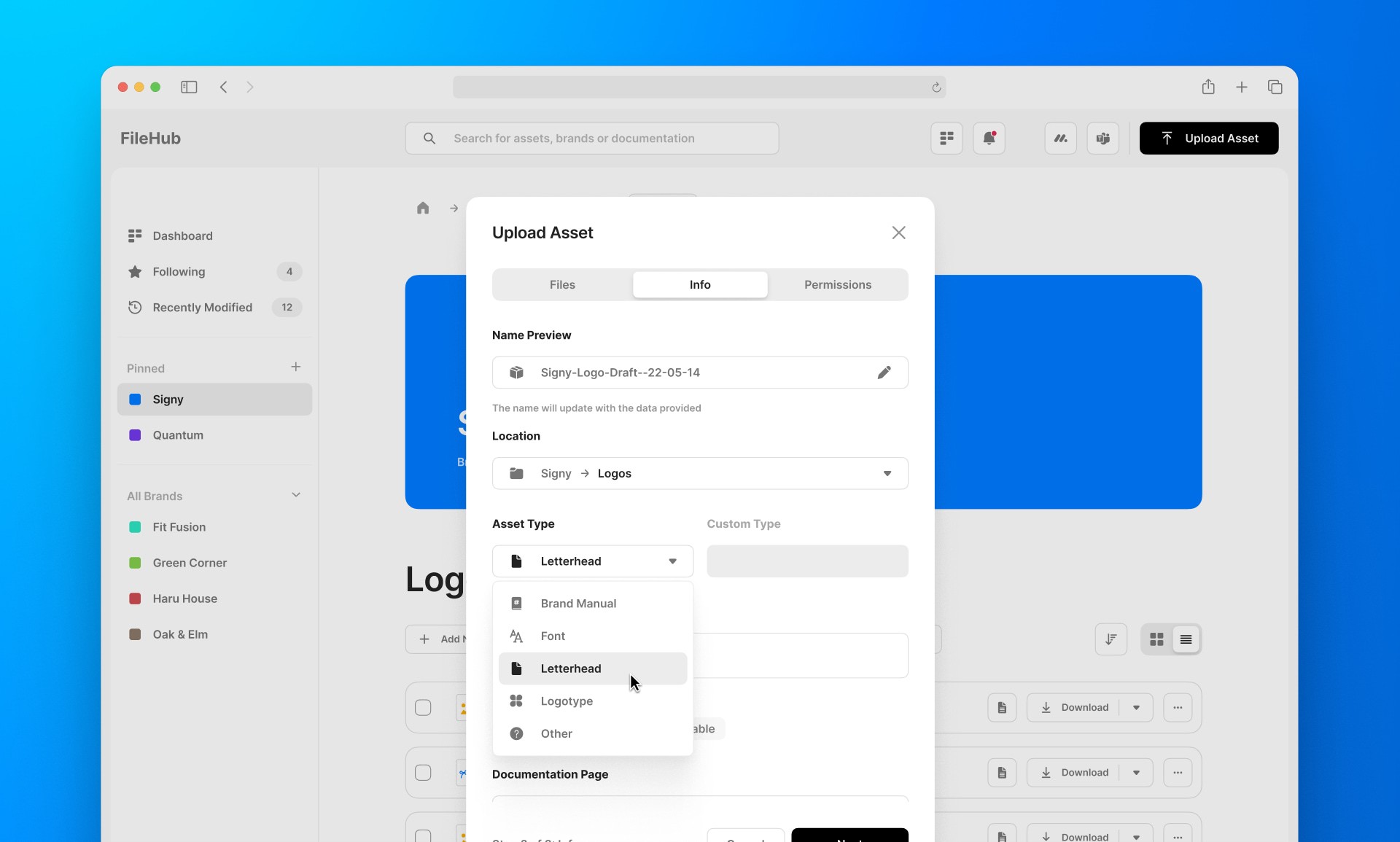
Task: Click the edit icon next to filename
Action: [x=882, y=372]
